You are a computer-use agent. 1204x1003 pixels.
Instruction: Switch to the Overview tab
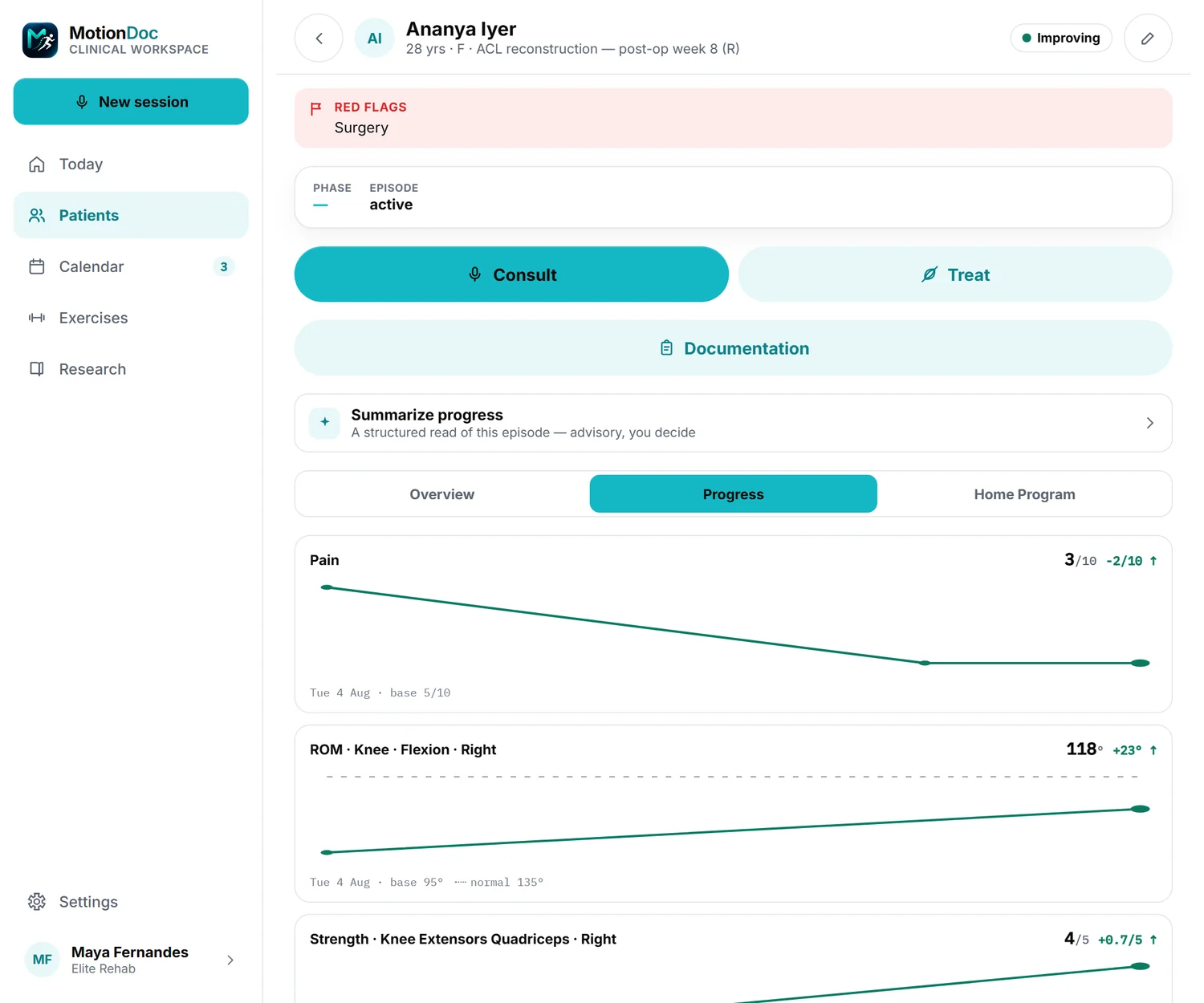coord(442,494)
